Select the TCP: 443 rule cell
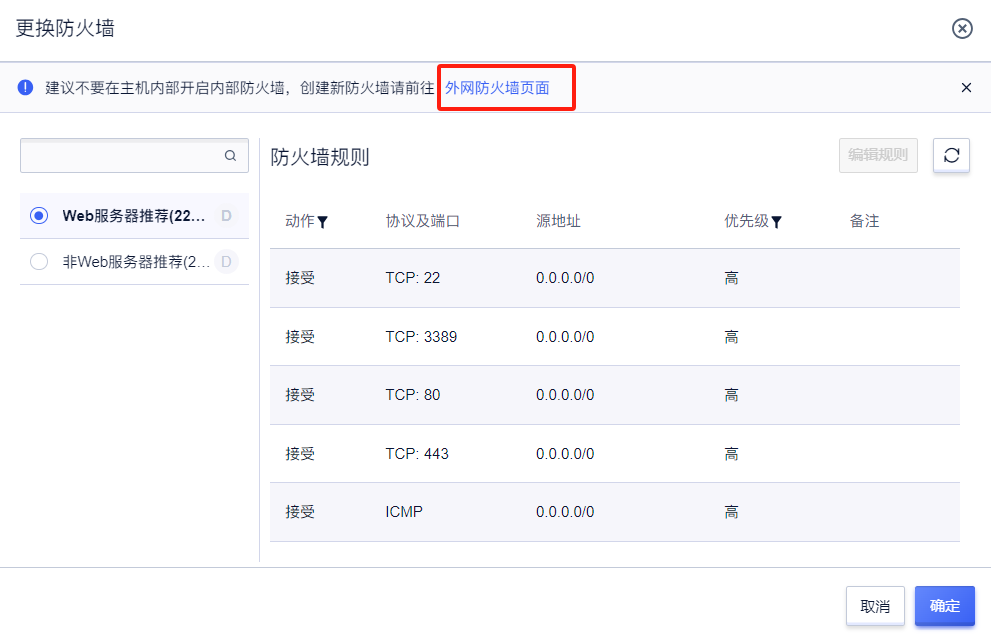Screen dimensions: 991x636 pos(417,454)
